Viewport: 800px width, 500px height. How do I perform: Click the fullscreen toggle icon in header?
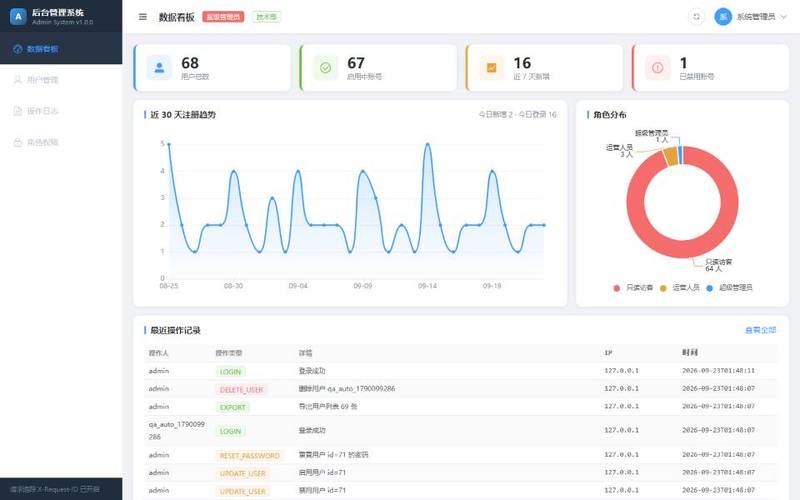(x=696, y=17)
